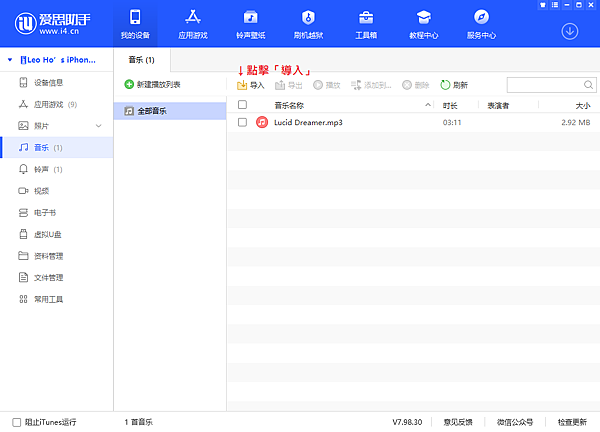The width and height of the screenshot is (600, 432).
Task: Open the 教程中心 tutorial center
Action: [424, 25]
